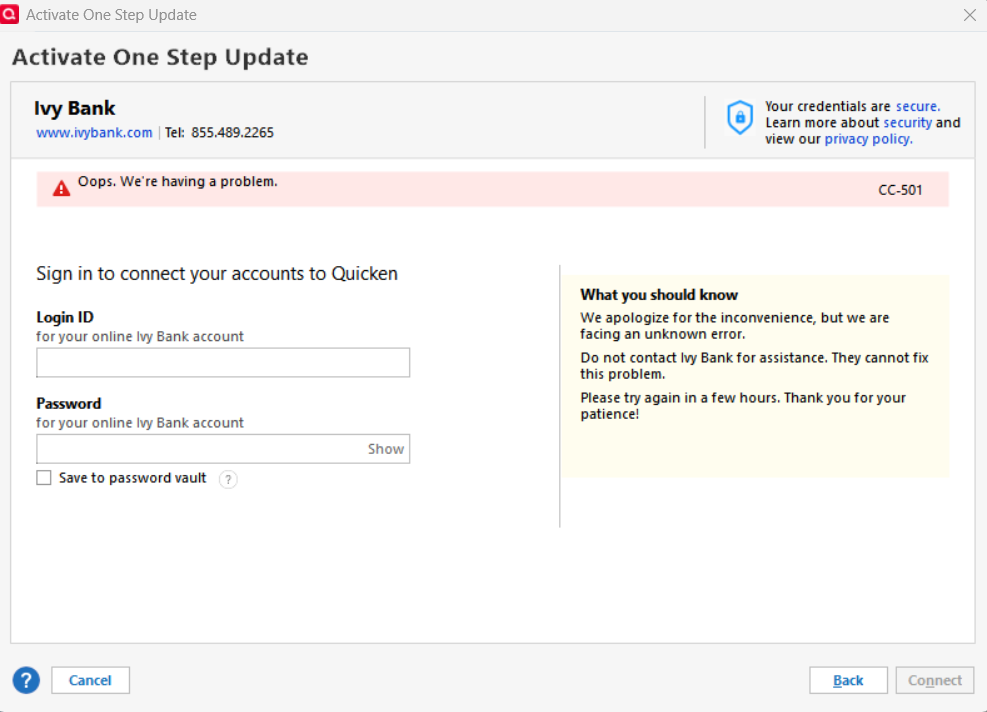Focus the Login ID input field
Image resolution: width=987 pixels, height=712 pixels.
pos(223,363)
